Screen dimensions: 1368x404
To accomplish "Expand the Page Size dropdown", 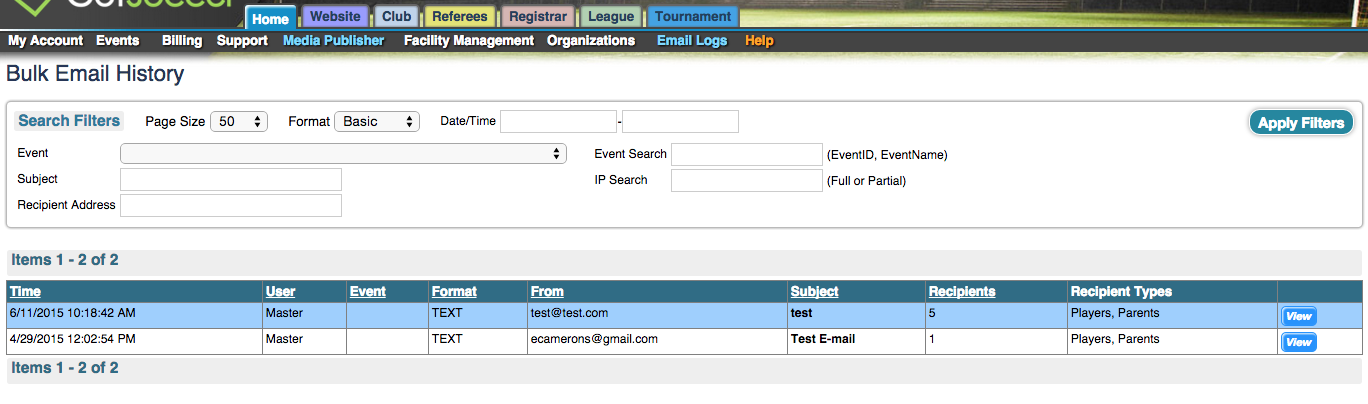I will 239,121.
